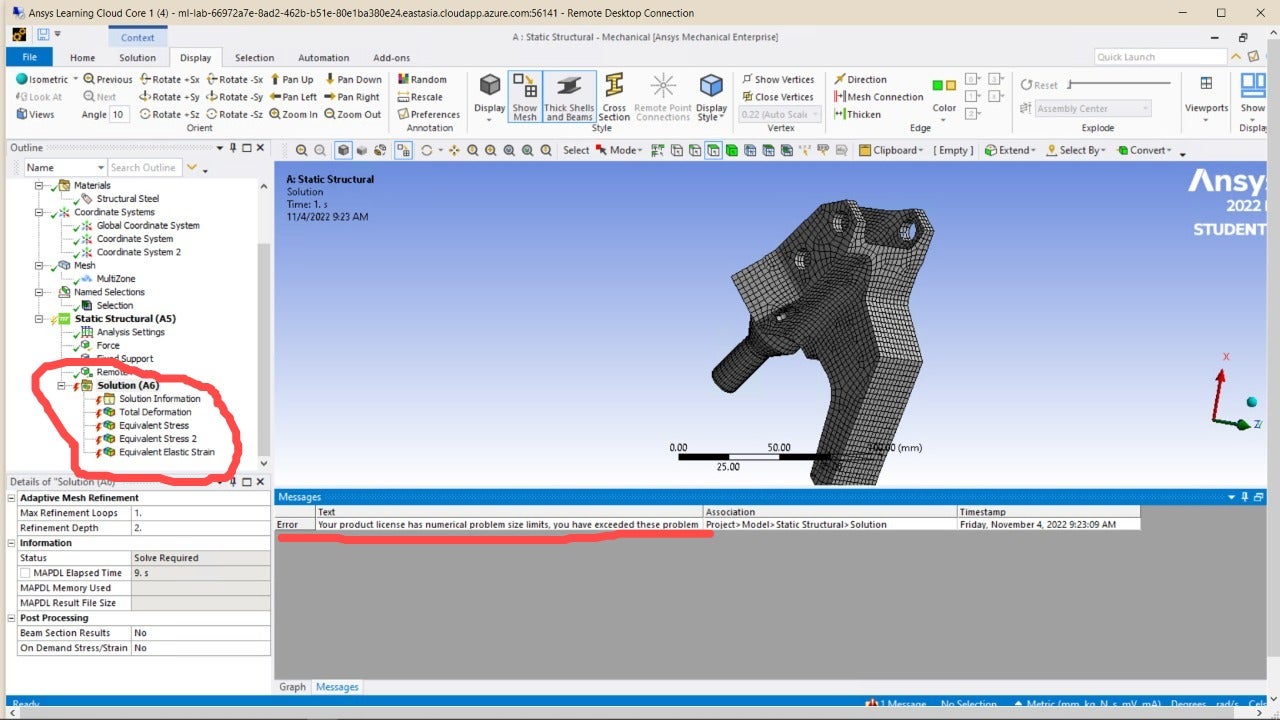This screenshot has width=1280, height=720.
Task: Click the pan crosshair icon in graphics toolbar
Action: [454, 150]
